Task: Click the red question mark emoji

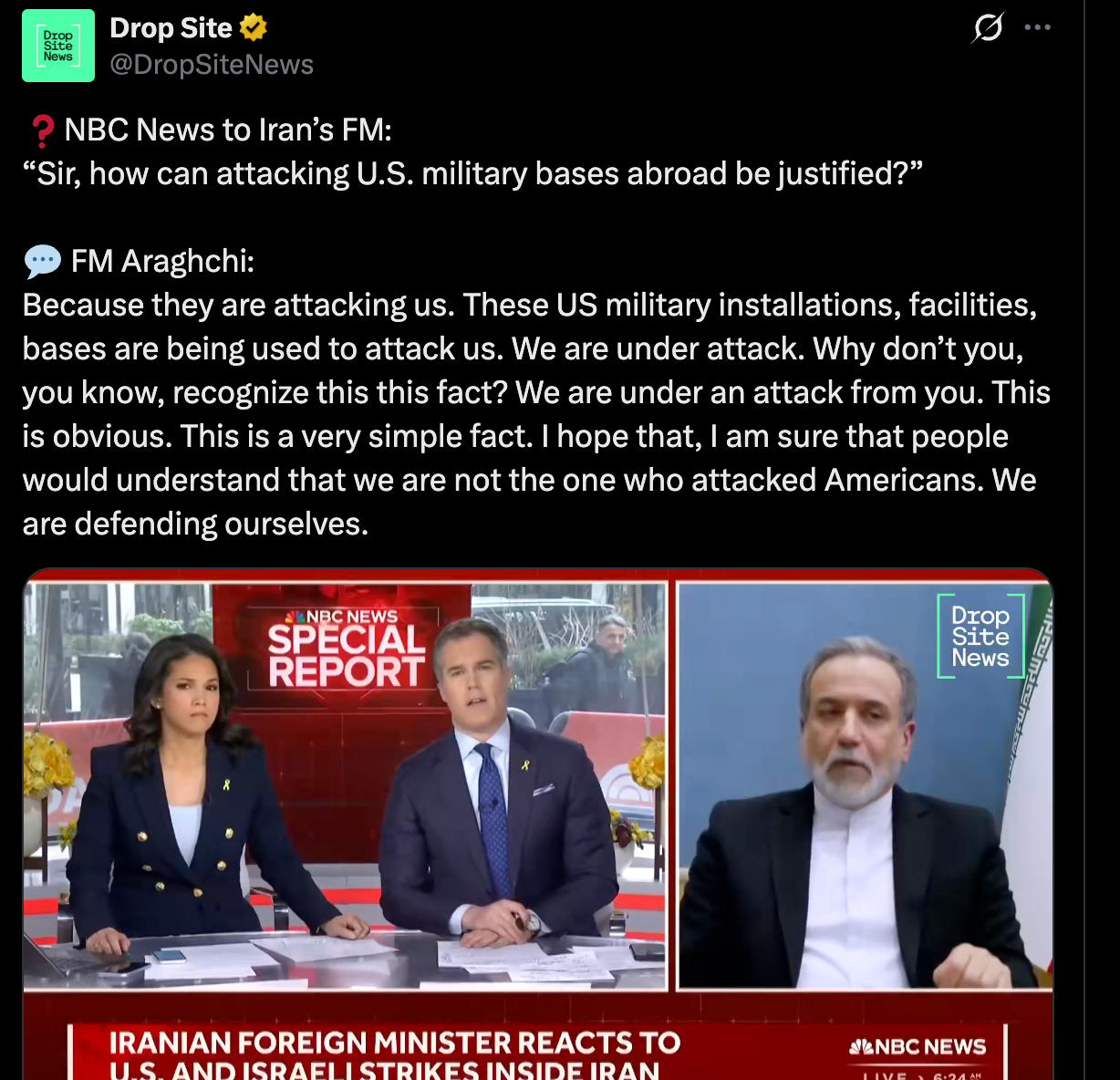Action: (x=42, y=130)
